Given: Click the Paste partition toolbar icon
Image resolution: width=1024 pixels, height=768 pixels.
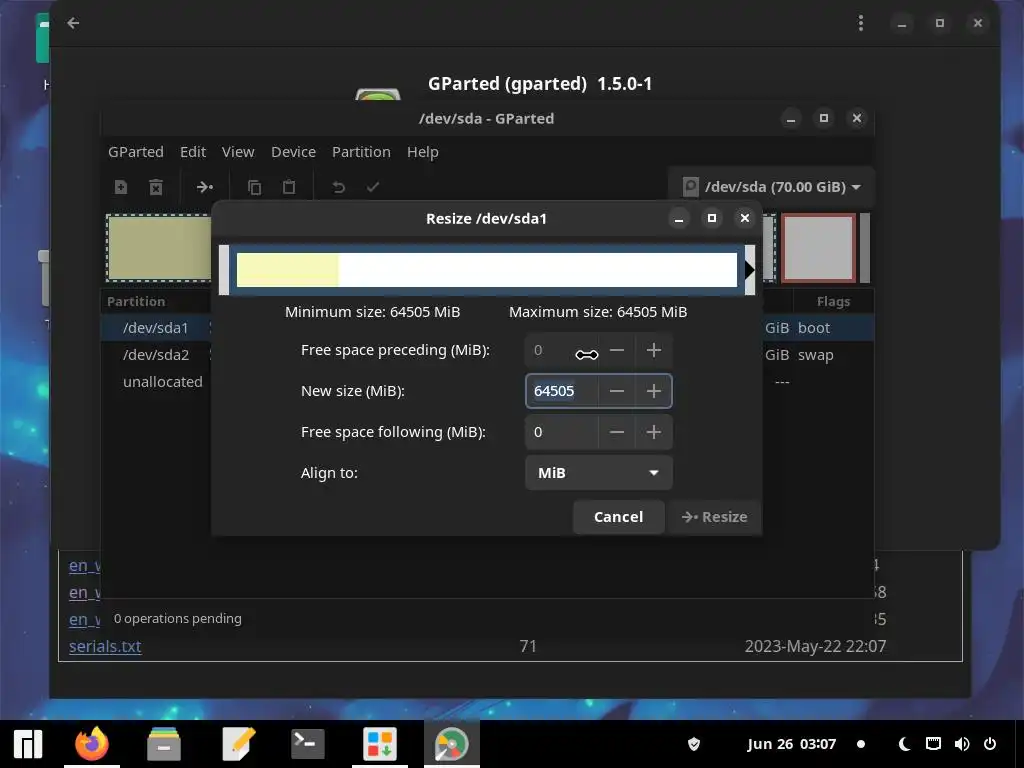Looking at the screenshot, I should pos(289,187).
